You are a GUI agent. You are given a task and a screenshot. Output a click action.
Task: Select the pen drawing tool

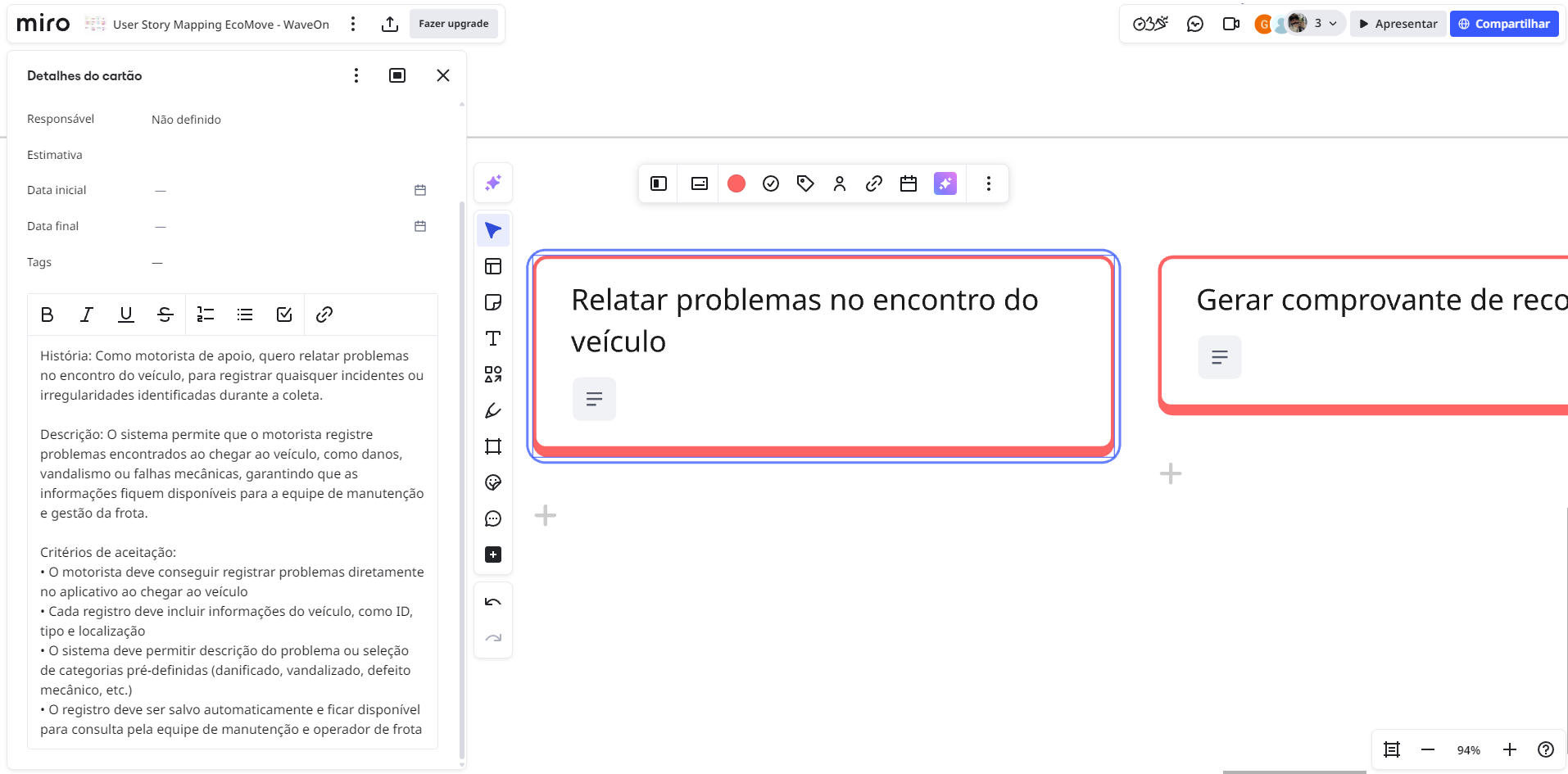point(493,410)
